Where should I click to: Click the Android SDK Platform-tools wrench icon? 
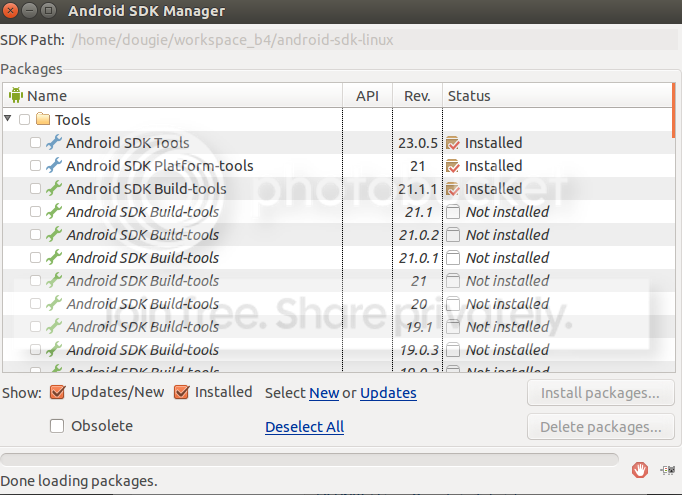point(54,166)
